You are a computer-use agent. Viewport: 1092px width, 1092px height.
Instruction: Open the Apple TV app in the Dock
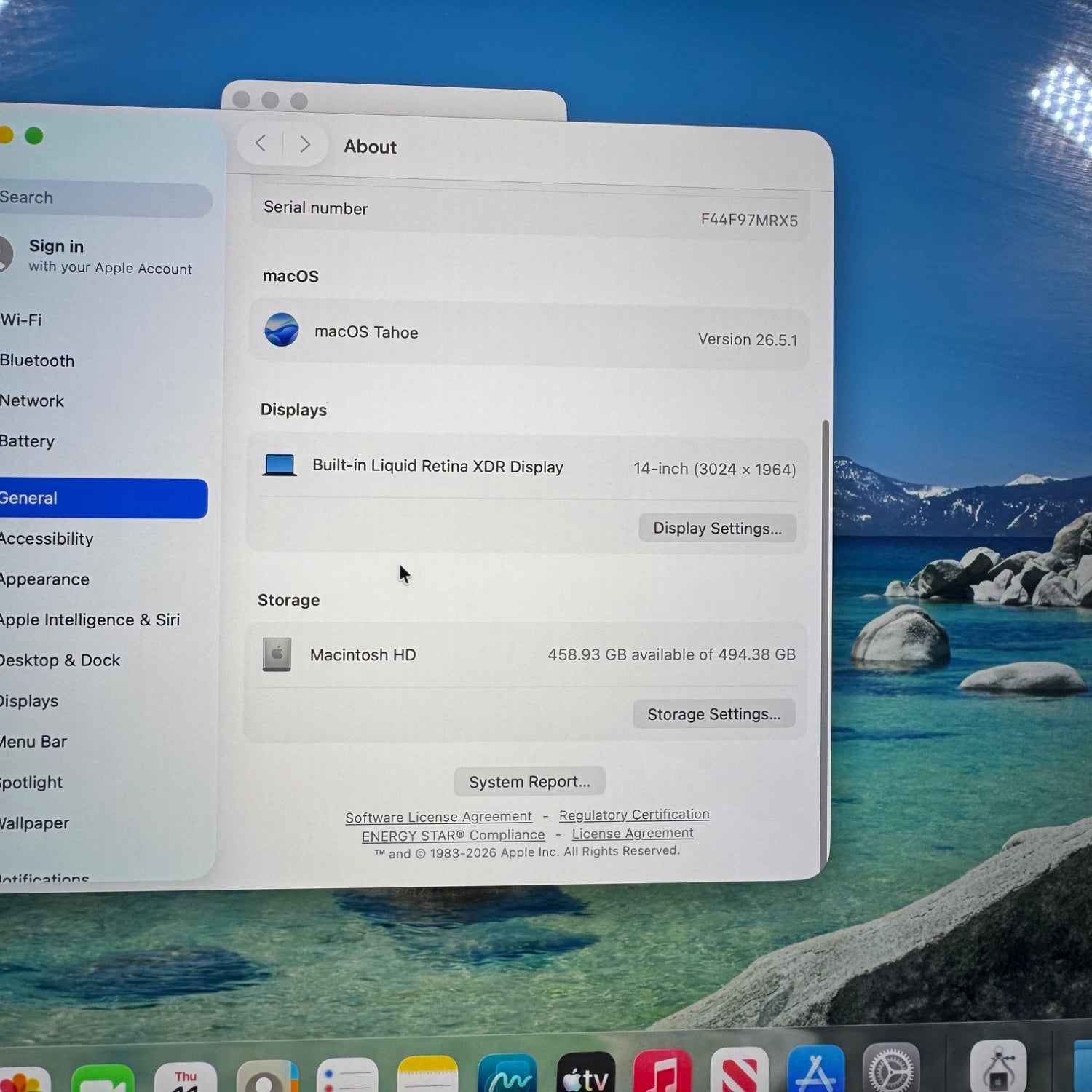(x=586, y=1072)
